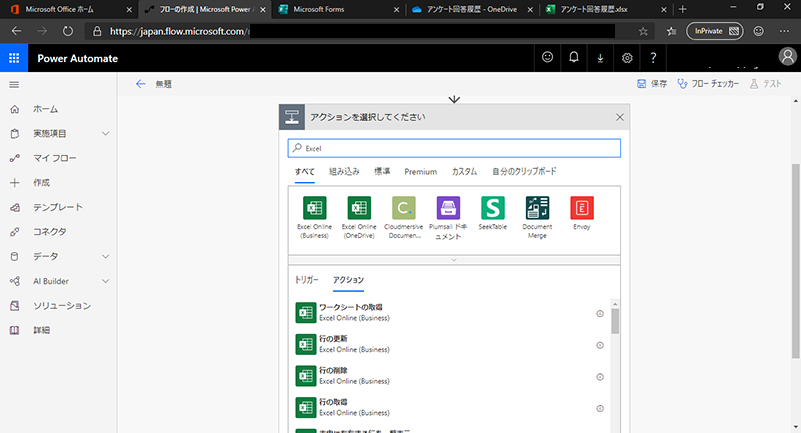The height and width of the screenshot is (433, 801).
Task: Select the Envoy connector icon
Action: point(582,208)
